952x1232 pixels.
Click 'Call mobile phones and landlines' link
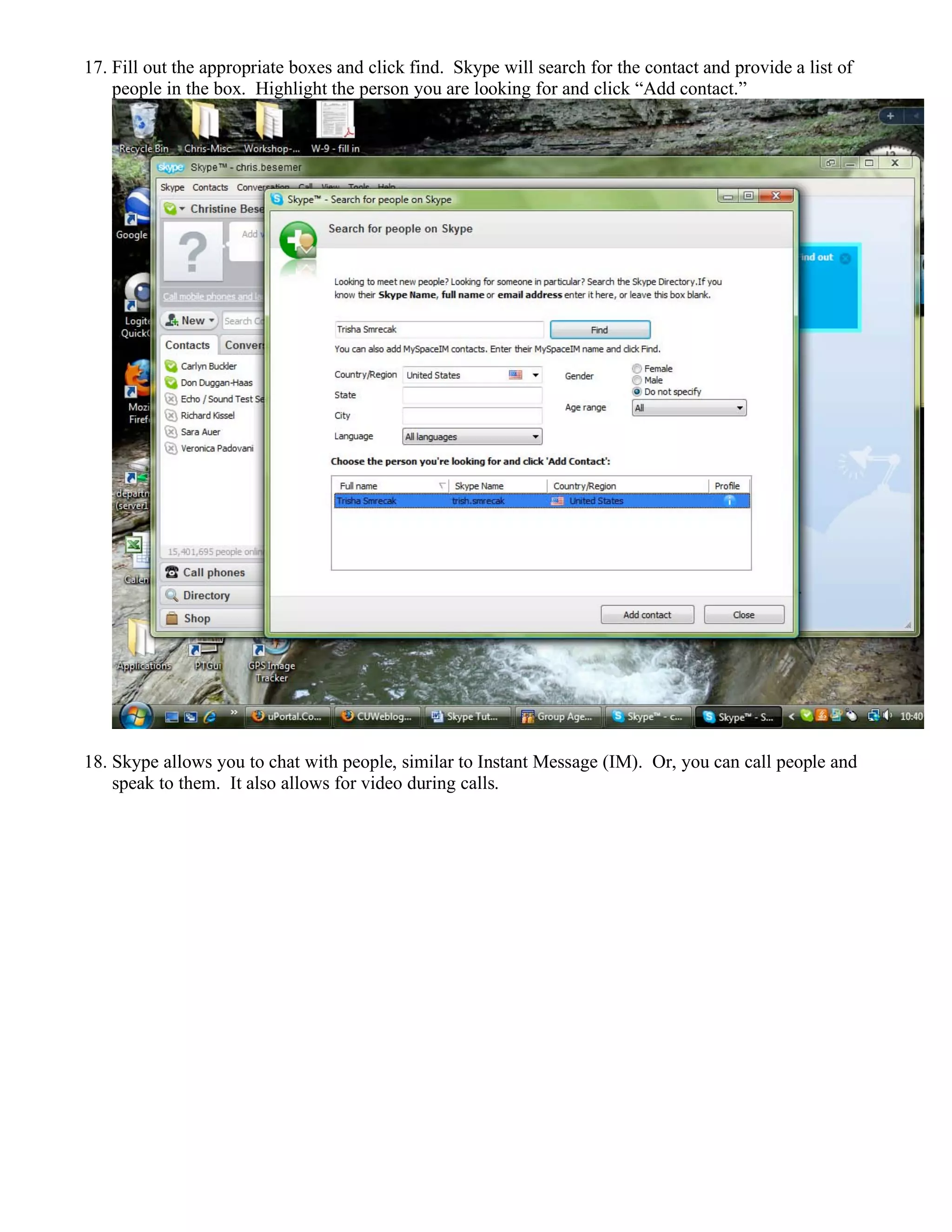213,297
